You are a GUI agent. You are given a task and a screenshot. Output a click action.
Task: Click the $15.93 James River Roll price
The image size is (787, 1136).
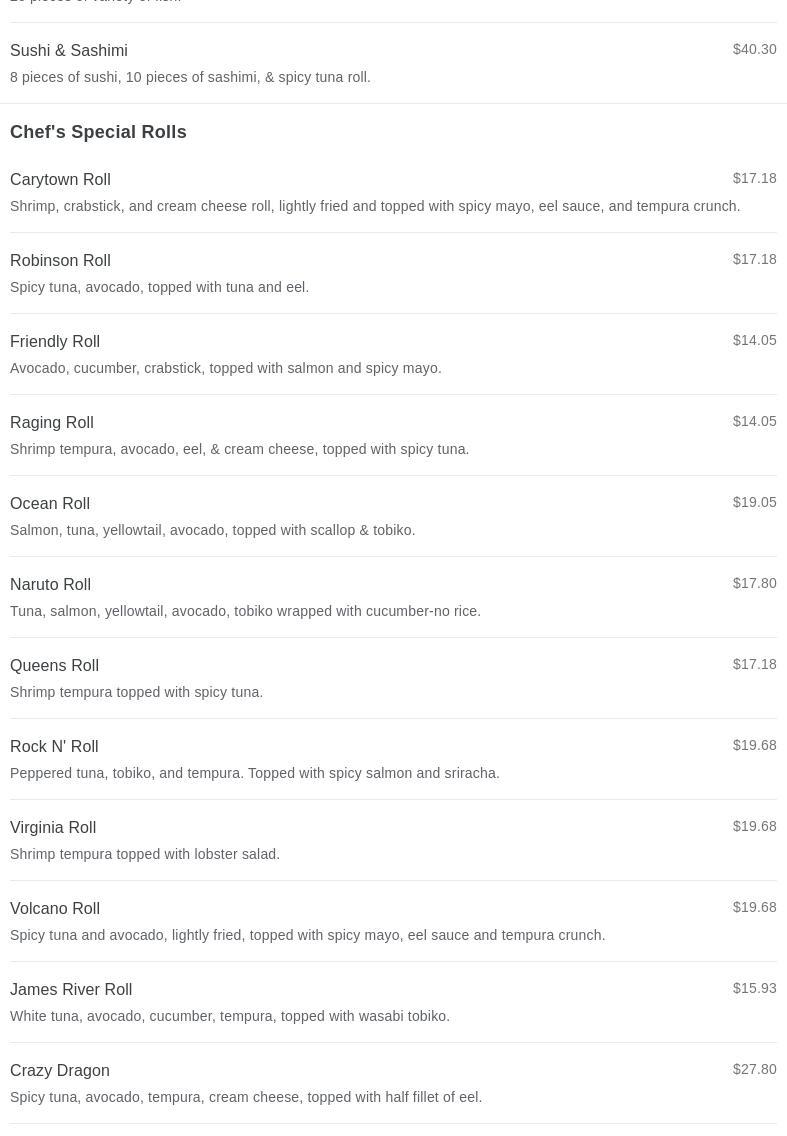(x=754, y=988)
